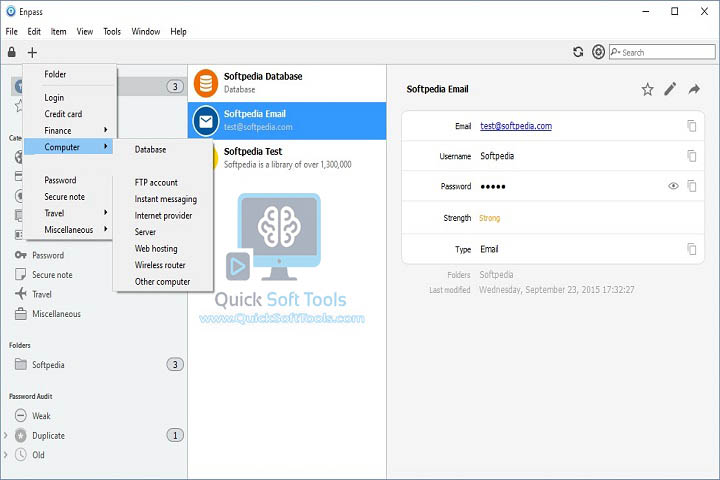Image resolution: width=720 pixels, height=480 pixels.
Task: Open the Item menu
Action: point(58,32)
